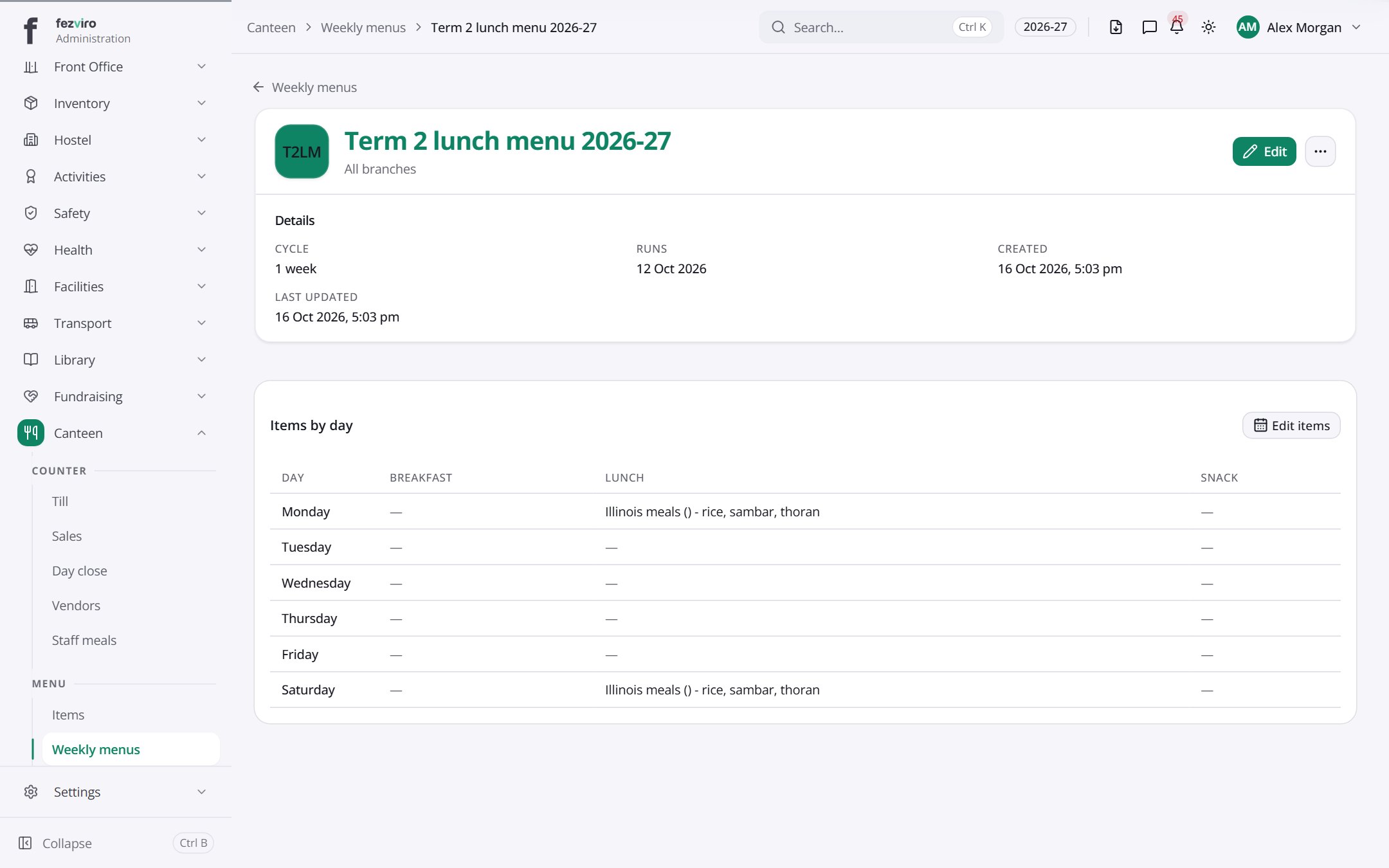Screen dimensions: 1389x868
Task: Click Canteen in the breadcrumb
Action: coord(271,28)
